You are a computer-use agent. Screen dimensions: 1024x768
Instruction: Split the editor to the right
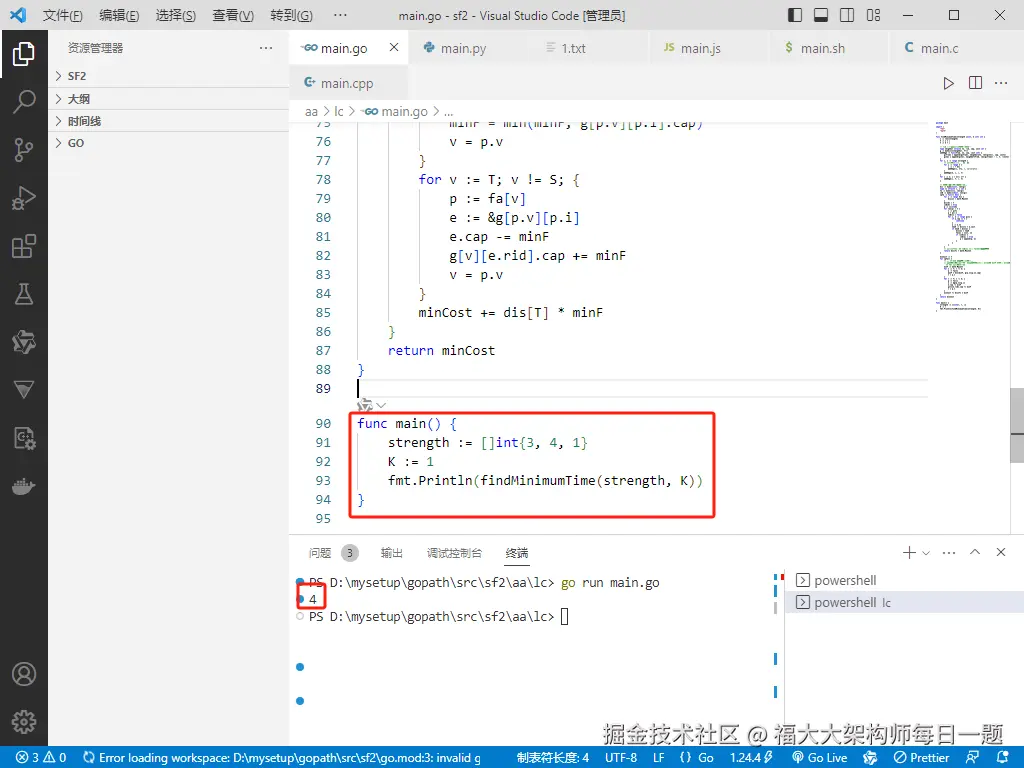975,83
